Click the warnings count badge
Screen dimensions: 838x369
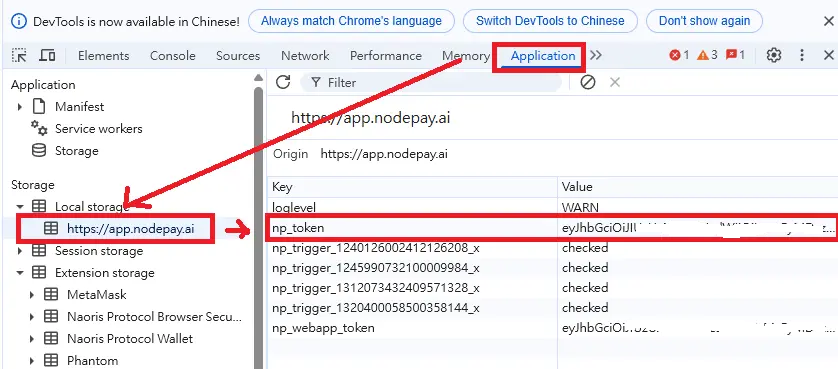[x=707, y=55]
